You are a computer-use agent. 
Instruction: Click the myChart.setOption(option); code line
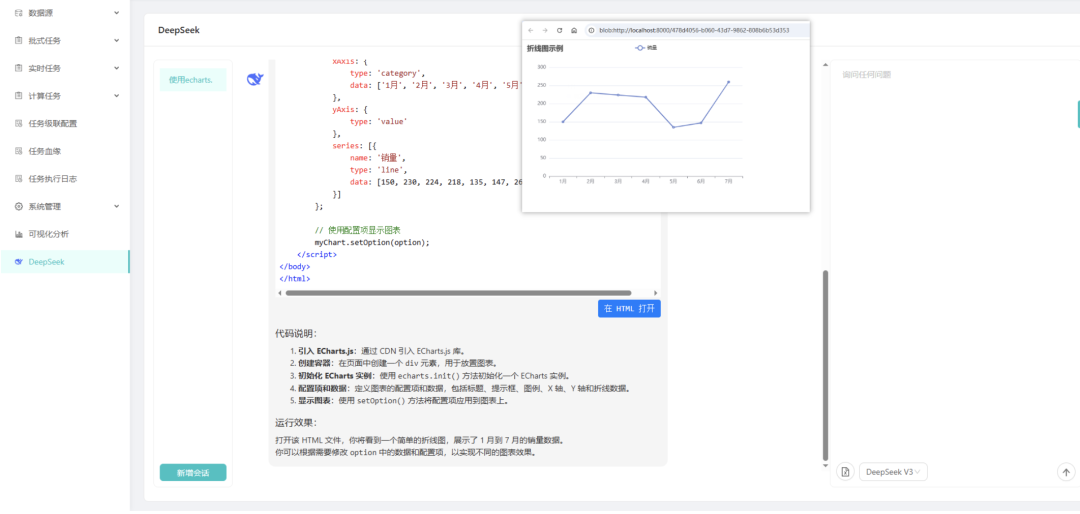(x=372, y=243)
